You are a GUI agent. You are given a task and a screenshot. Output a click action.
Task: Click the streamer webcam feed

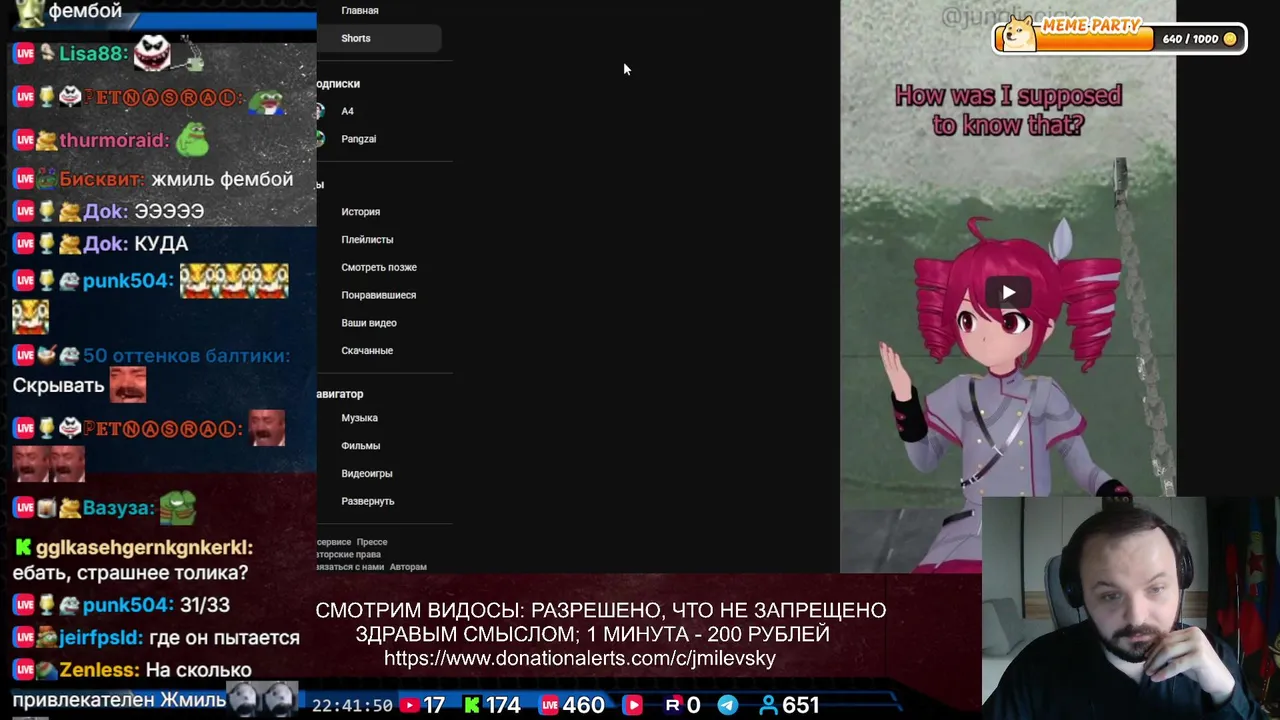point(1131,608)
